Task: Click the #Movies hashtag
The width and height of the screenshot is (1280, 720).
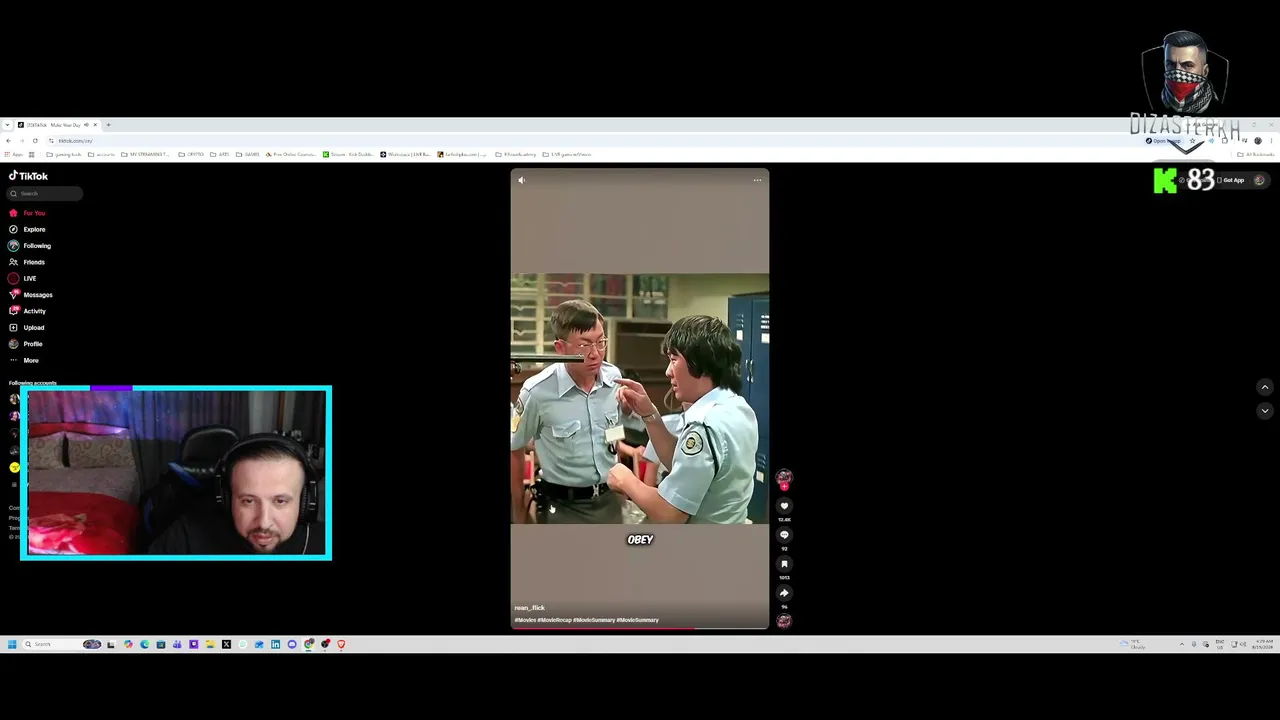Action: (x=525, y=620)
